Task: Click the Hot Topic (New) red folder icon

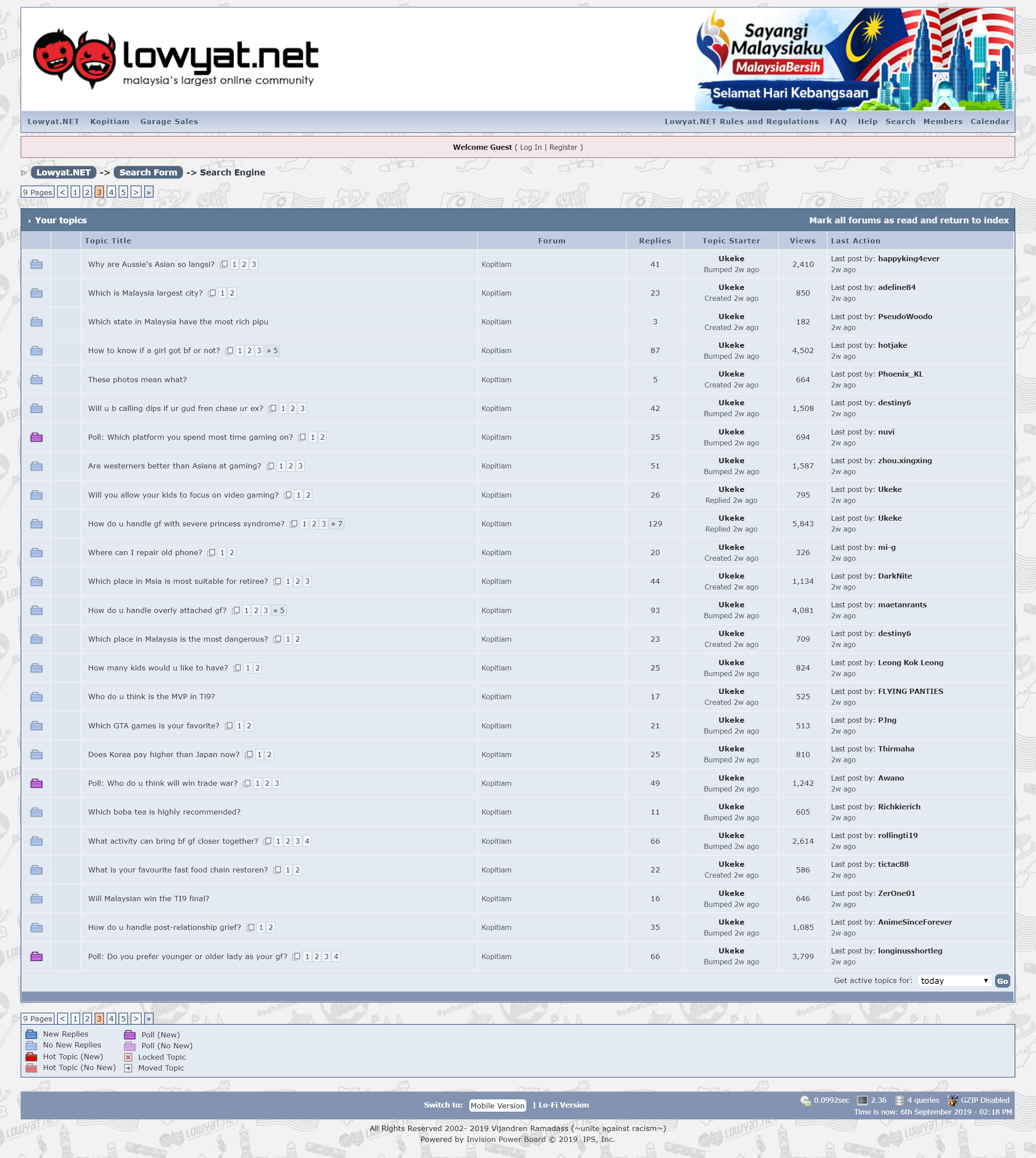Action: point(31,1057)
